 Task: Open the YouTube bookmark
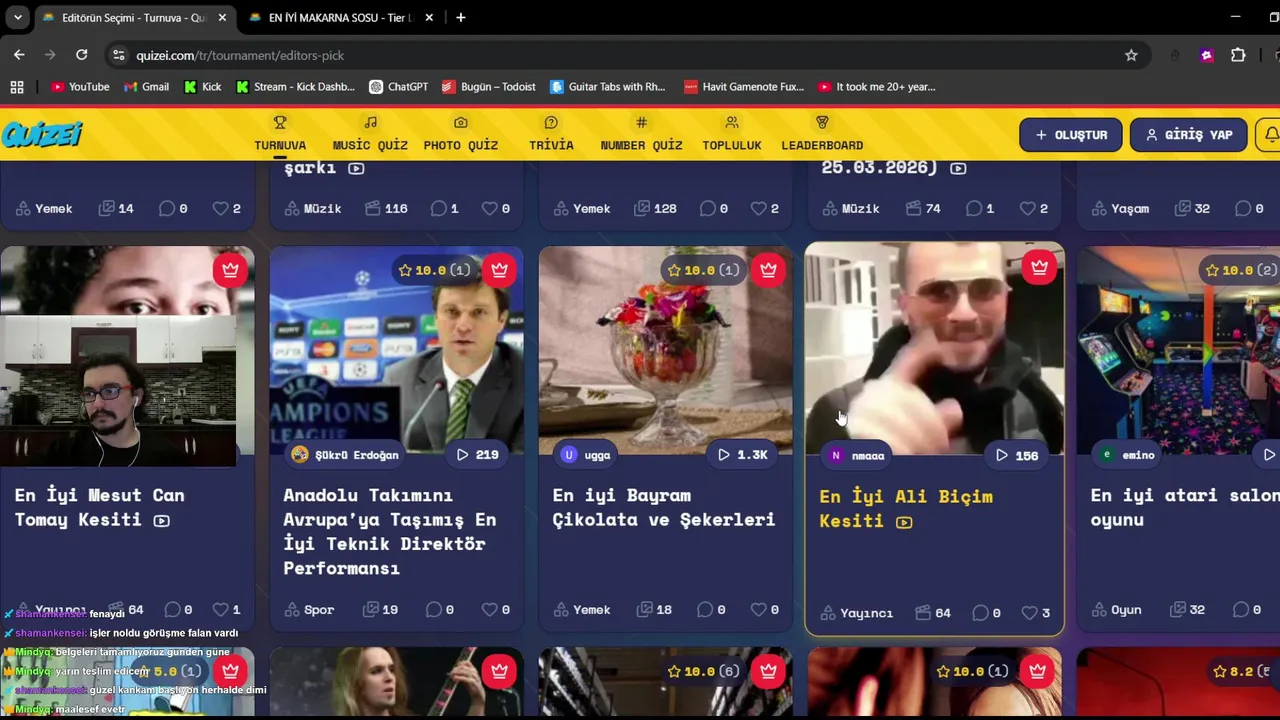80,87
